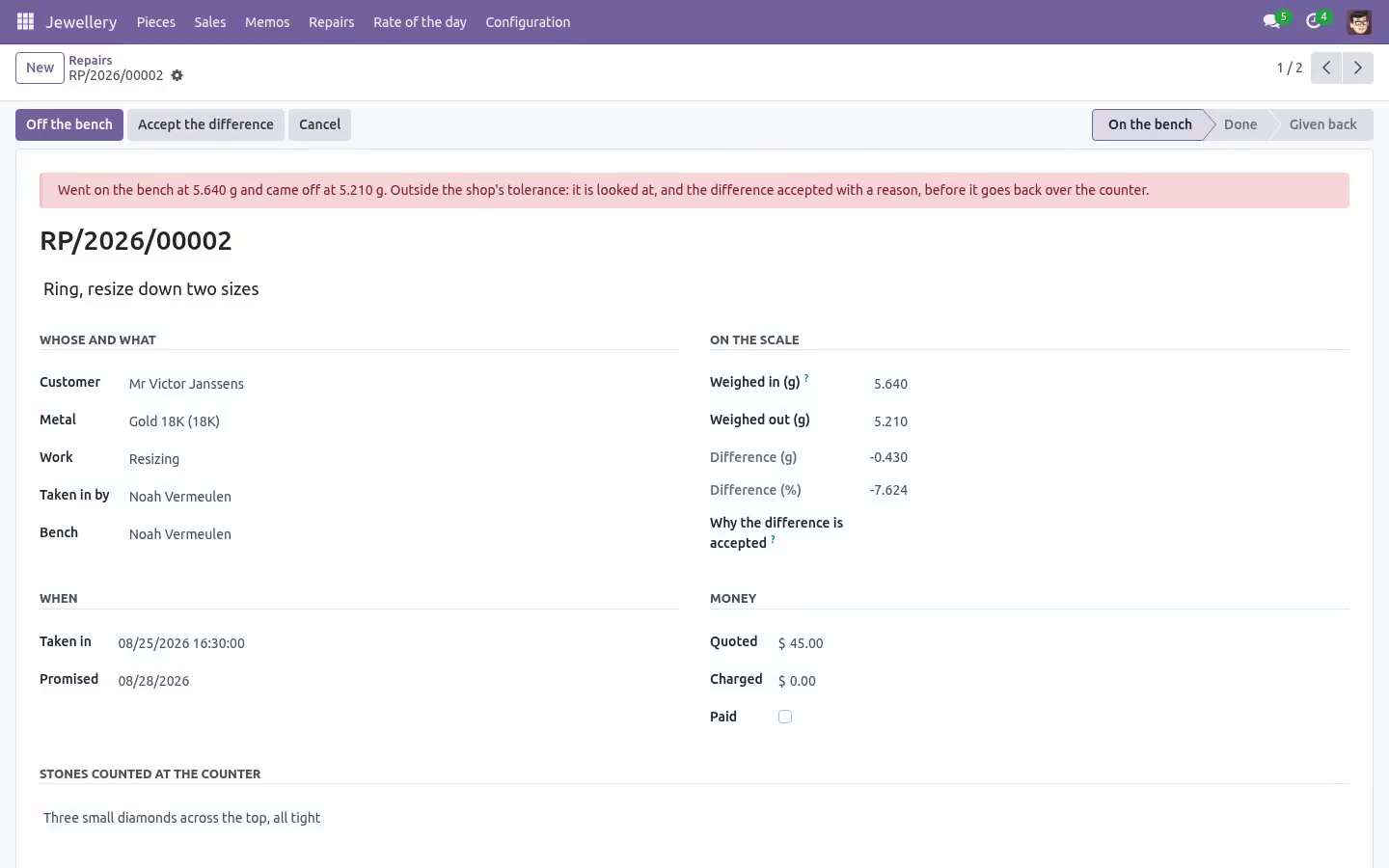Go to the next repair record
This screenshot has height=868, width=1389.
(1358, 68)
